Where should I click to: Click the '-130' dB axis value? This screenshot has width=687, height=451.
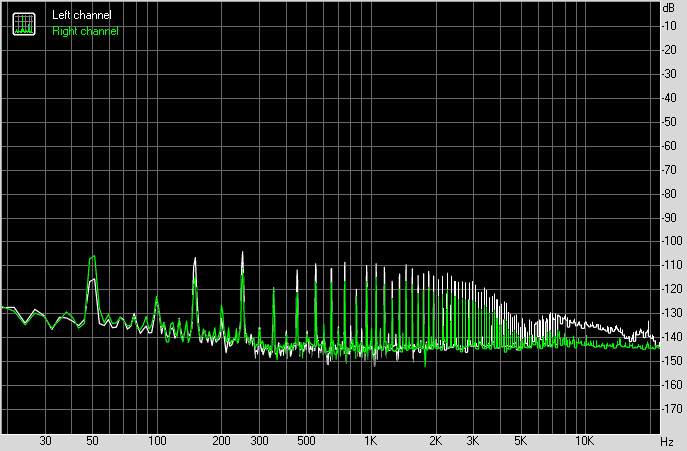click(672, 313)
